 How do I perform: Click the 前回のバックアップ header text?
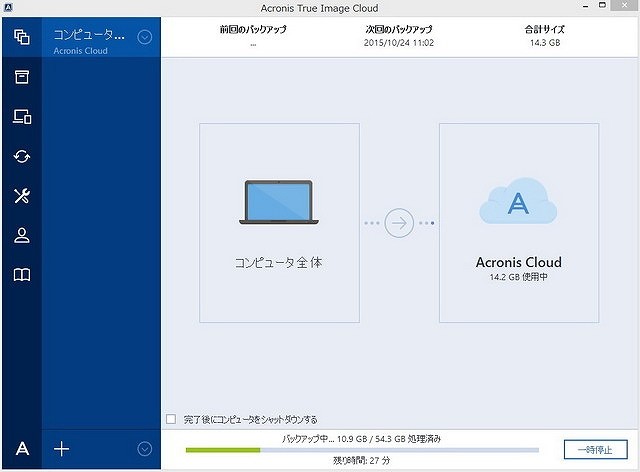tap(253, 29)
